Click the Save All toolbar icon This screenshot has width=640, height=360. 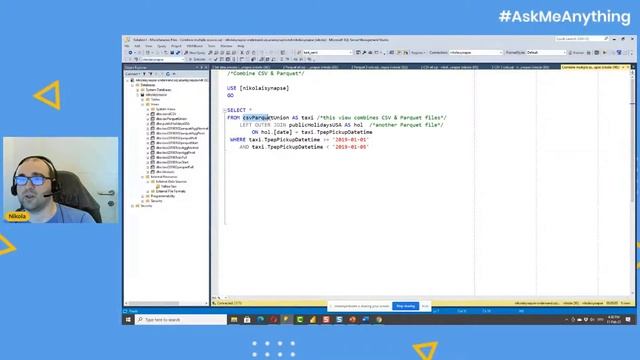(178, 53)
